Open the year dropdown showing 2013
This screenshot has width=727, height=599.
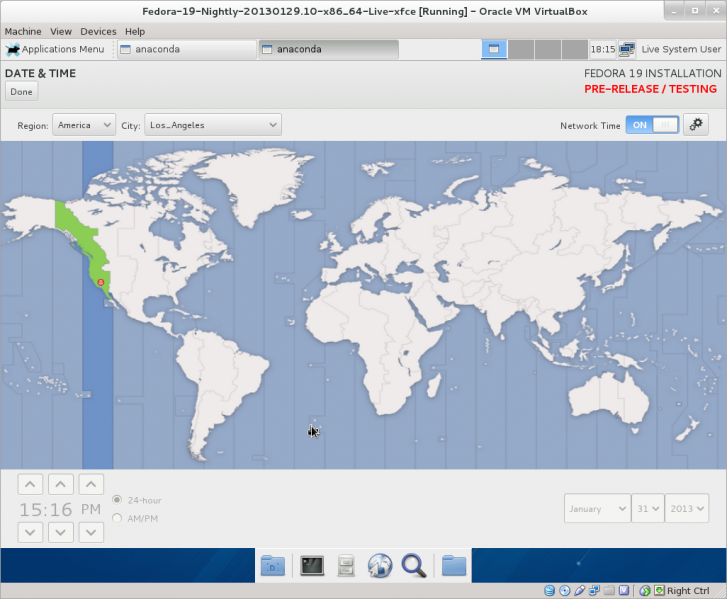(x=687, y=508)
